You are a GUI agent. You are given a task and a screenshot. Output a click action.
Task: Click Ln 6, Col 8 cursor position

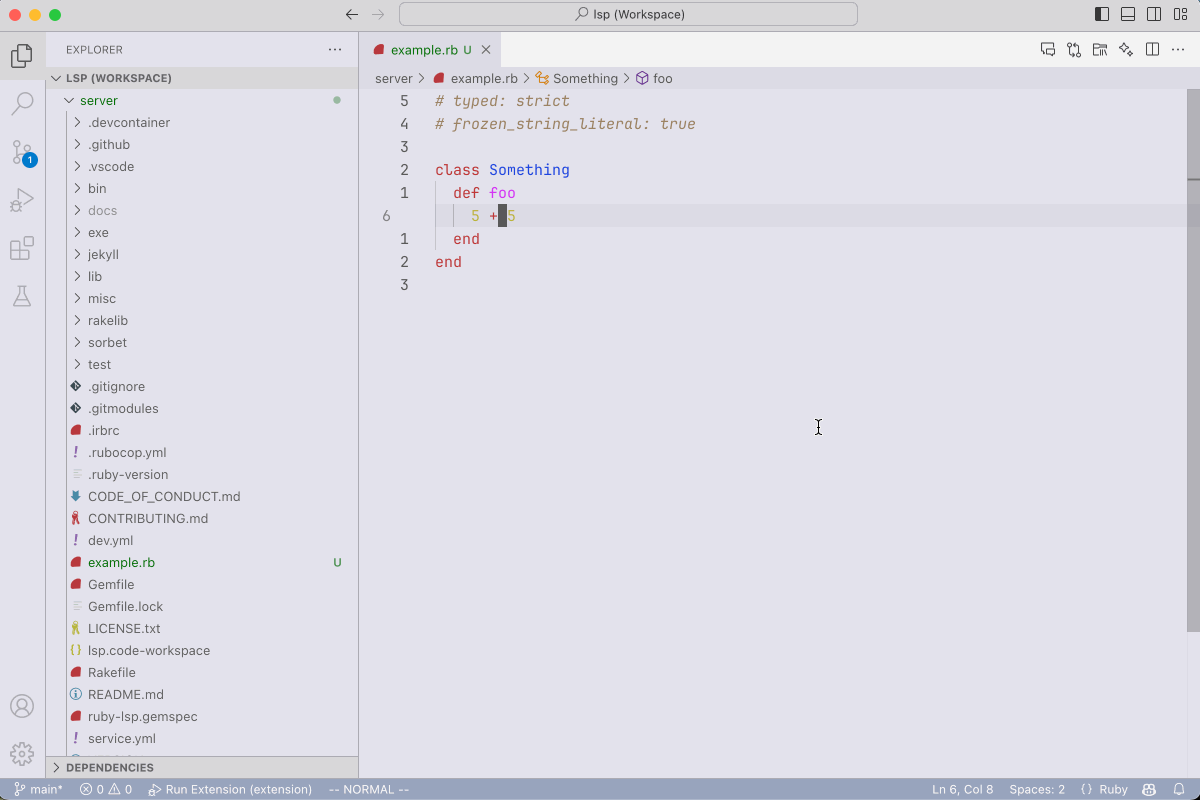(963, 789)
